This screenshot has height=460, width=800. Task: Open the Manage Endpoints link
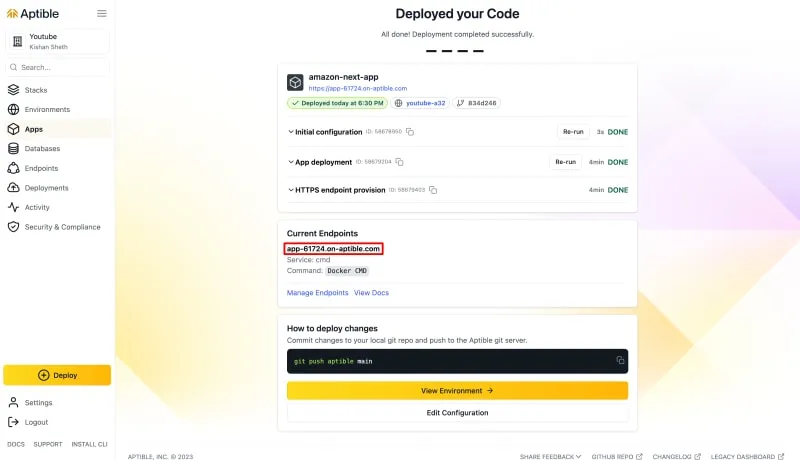point(317,293)
